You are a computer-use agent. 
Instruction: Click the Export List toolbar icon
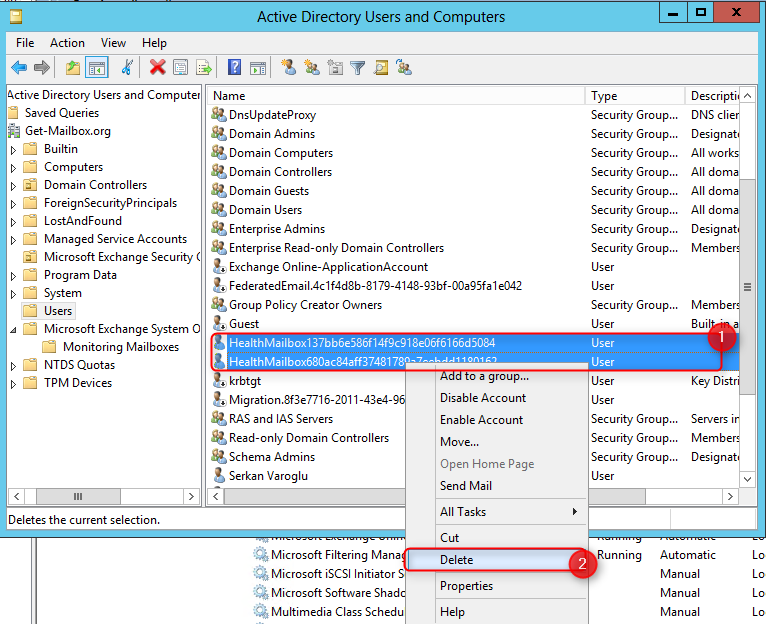(x=203, y=67)
